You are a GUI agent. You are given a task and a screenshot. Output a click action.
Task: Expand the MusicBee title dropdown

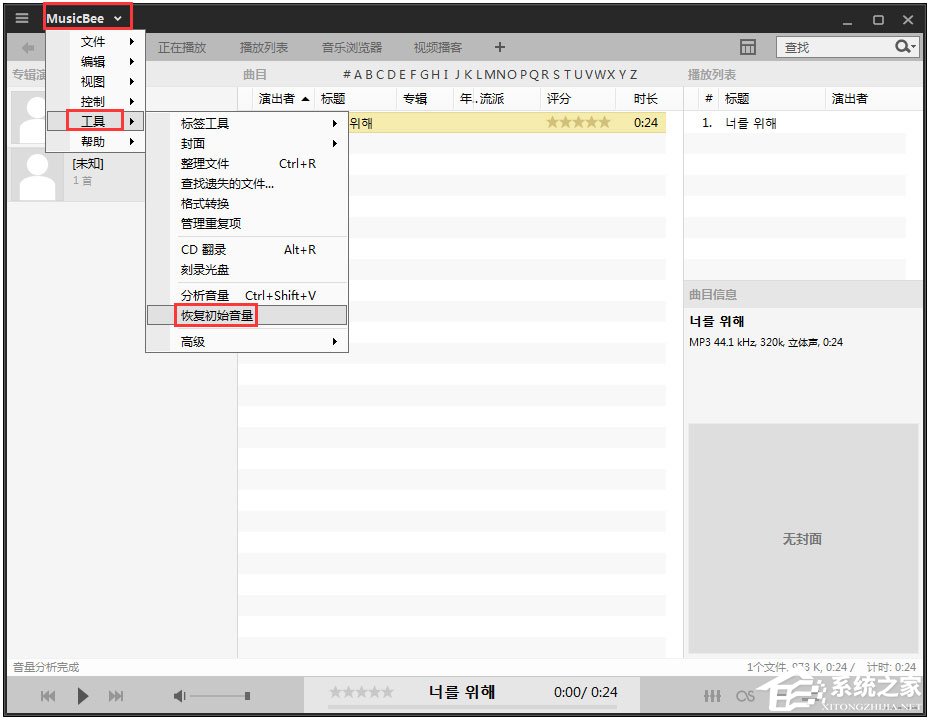click(x=86, y=16)
